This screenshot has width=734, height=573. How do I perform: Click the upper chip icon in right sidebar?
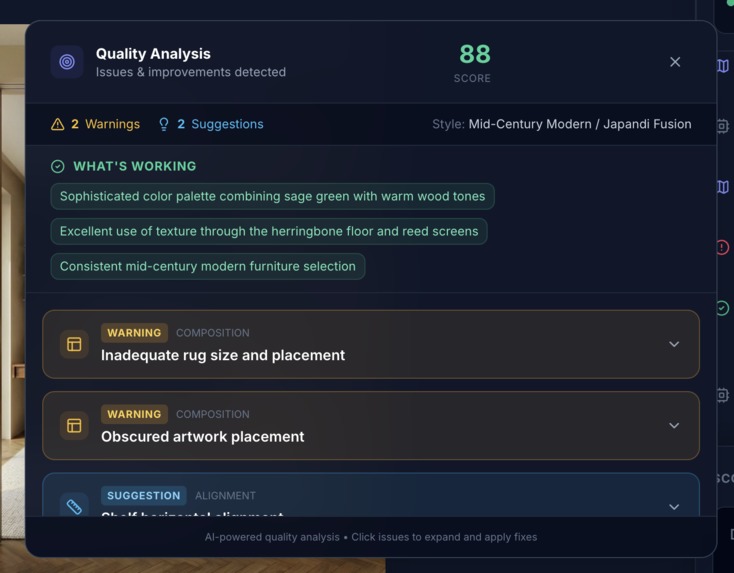point(722,126)
